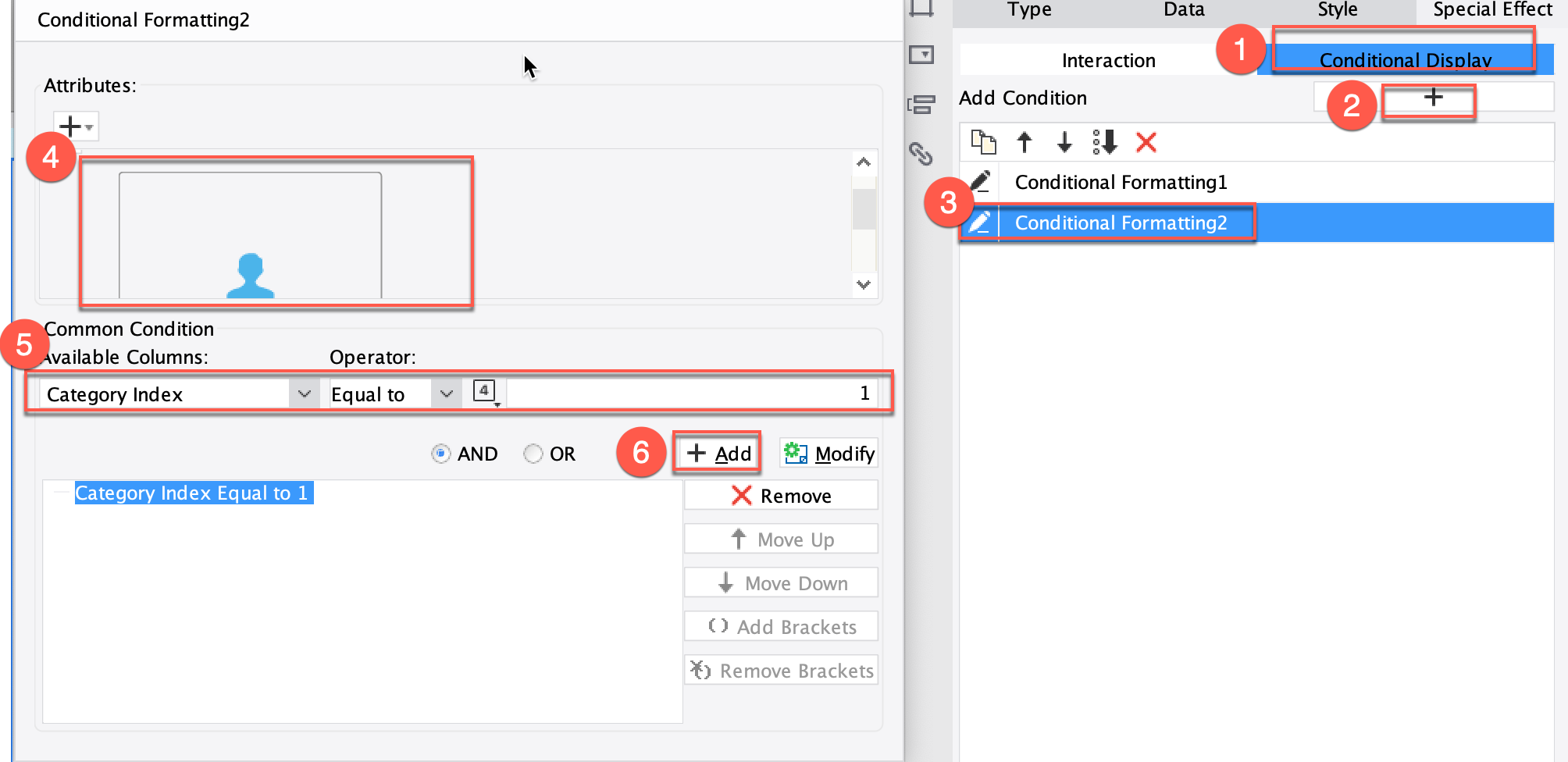Click the Add button next to Modify
Screen dimensions: 1568x762
click(716, 453)
